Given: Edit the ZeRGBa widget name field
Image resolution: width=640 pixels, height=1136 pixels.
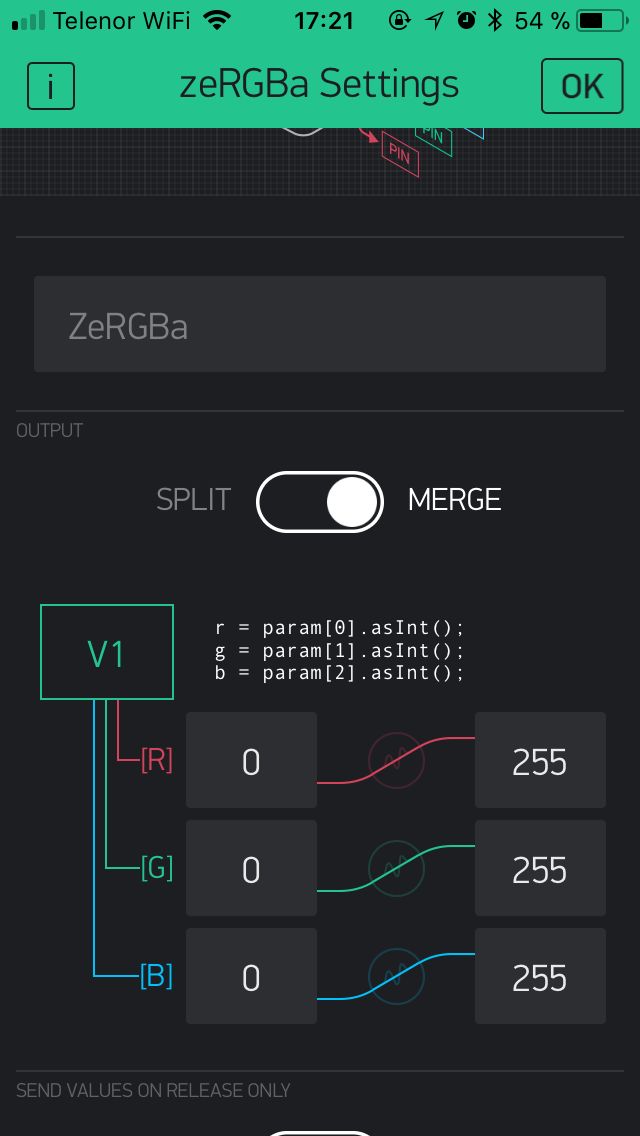Looking at the screenshot, I should coord(320,325).
